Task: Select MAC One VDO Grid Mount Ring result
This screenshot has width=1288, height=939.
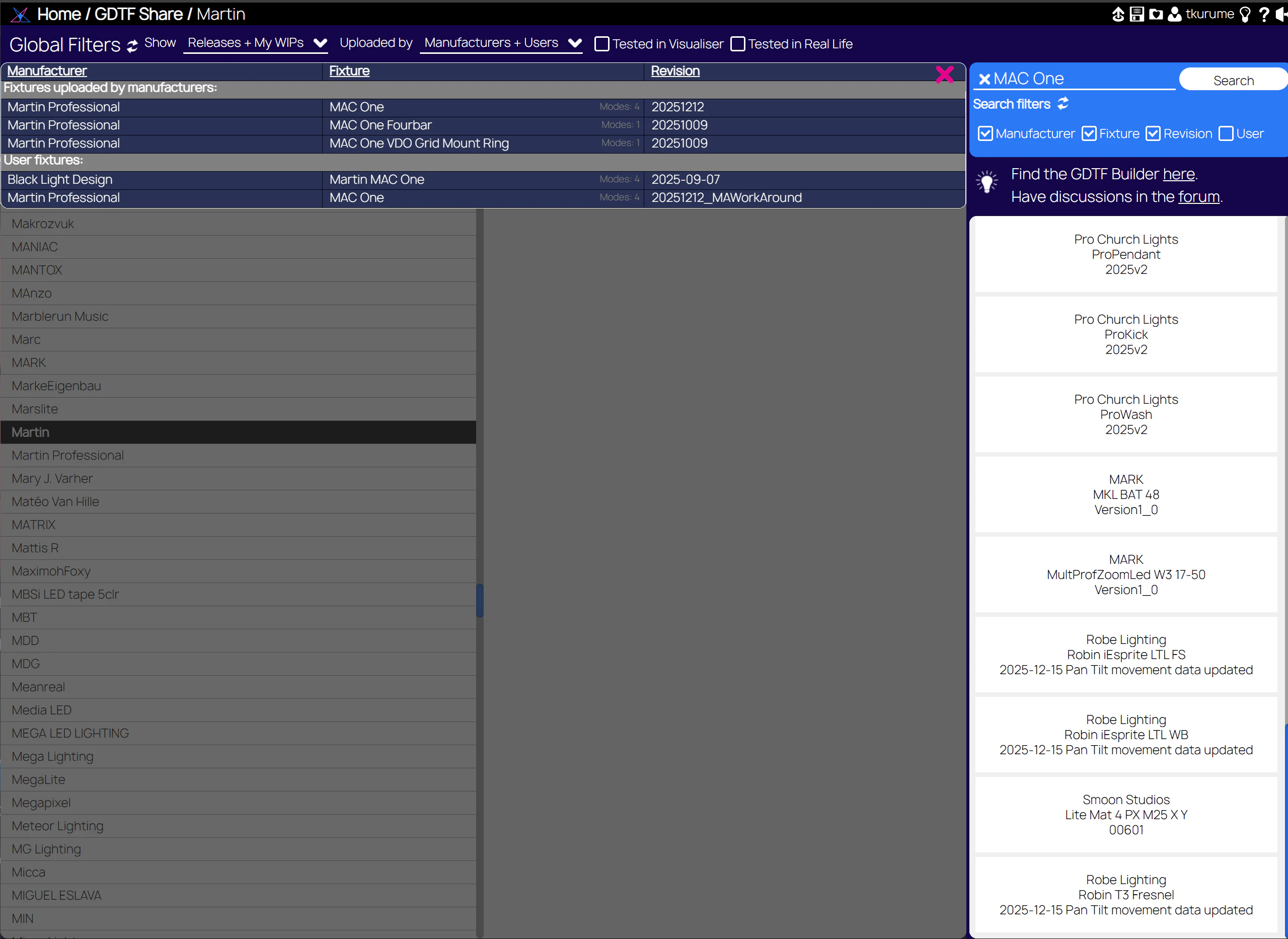Action: coord(483,143)
